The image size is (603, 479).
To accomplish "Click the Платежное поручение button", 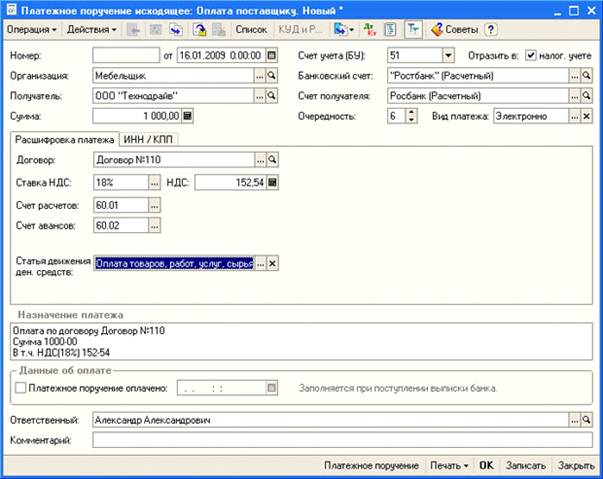I will (371, 466).
